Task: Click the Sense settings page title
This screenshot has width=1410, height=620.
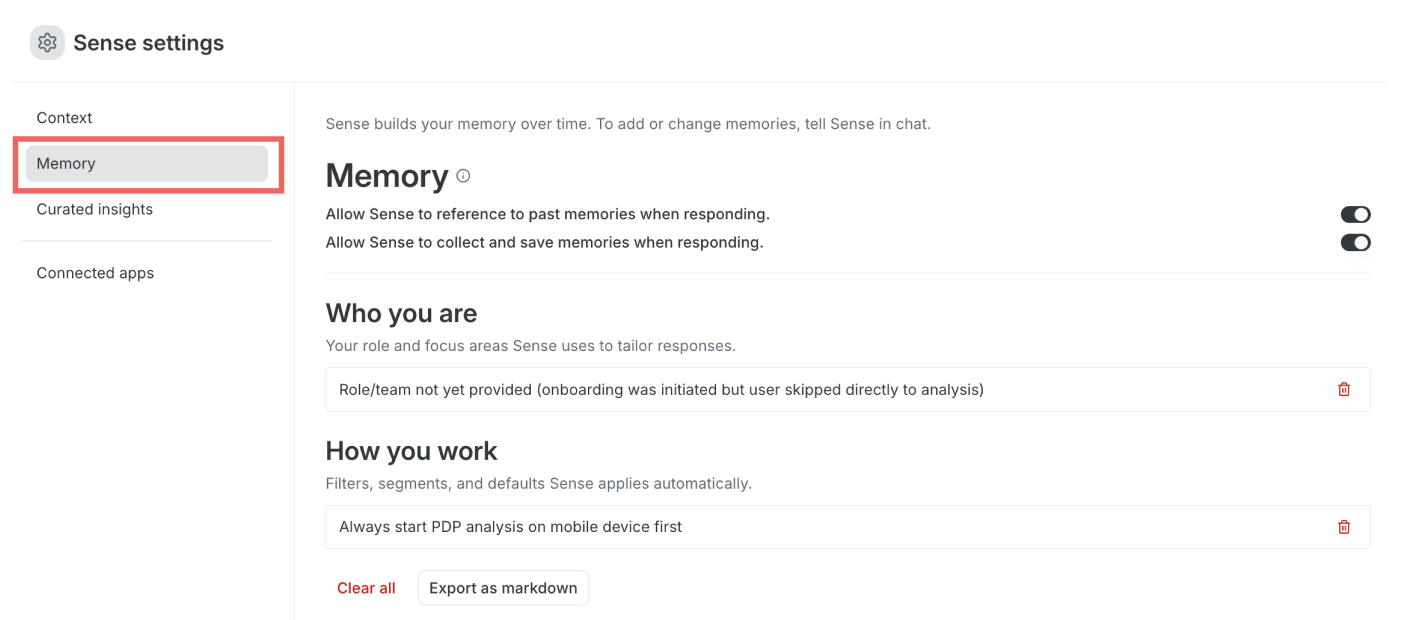Action: coord(149,43)
